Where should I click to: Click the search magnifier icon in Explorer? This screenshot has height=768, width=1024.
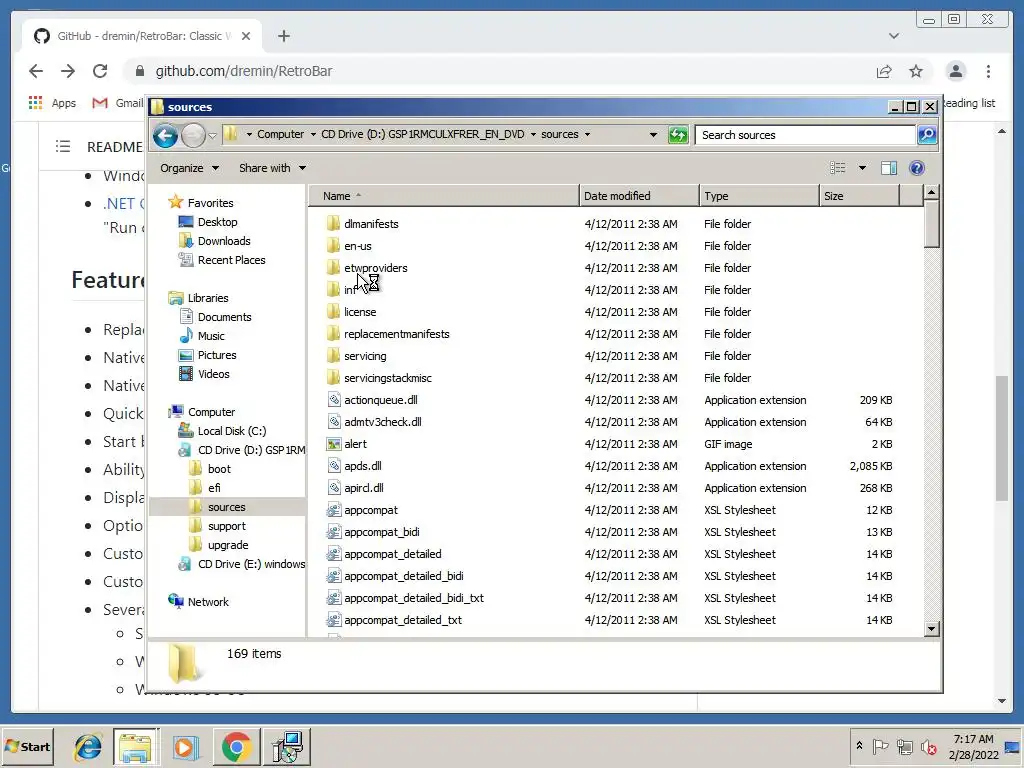tap(927, 135)
